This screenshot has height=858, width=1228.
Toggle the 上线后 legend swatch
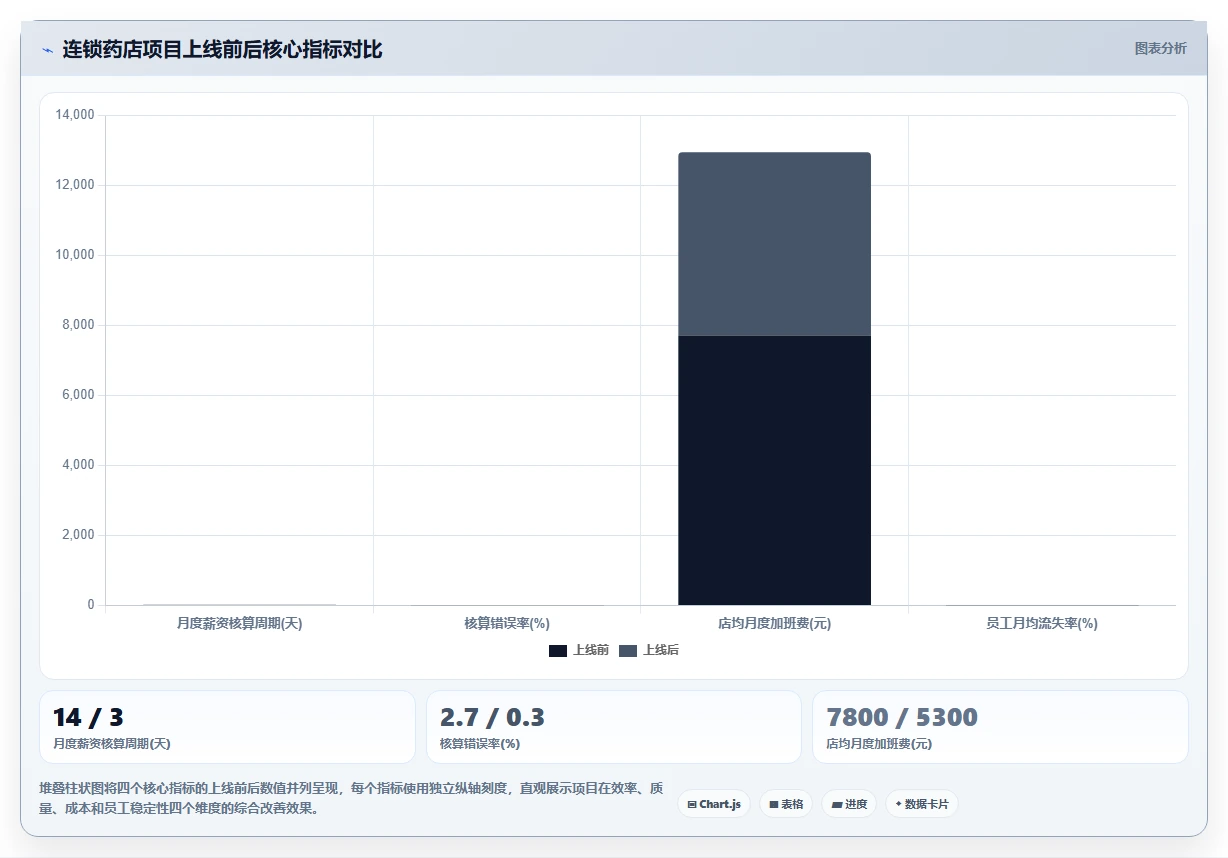(x=628, y=651)
